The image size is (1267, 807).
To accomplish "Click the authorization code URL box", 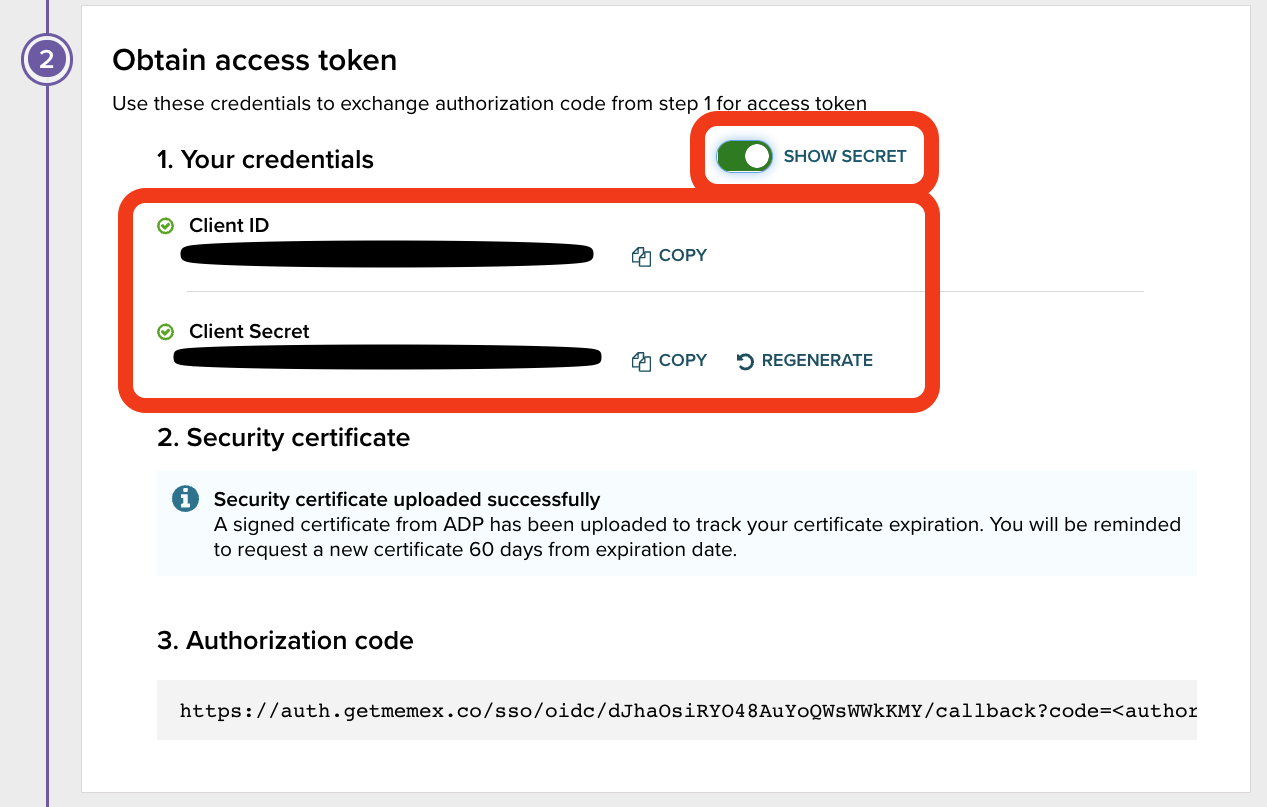I will [x=676, y=711].
